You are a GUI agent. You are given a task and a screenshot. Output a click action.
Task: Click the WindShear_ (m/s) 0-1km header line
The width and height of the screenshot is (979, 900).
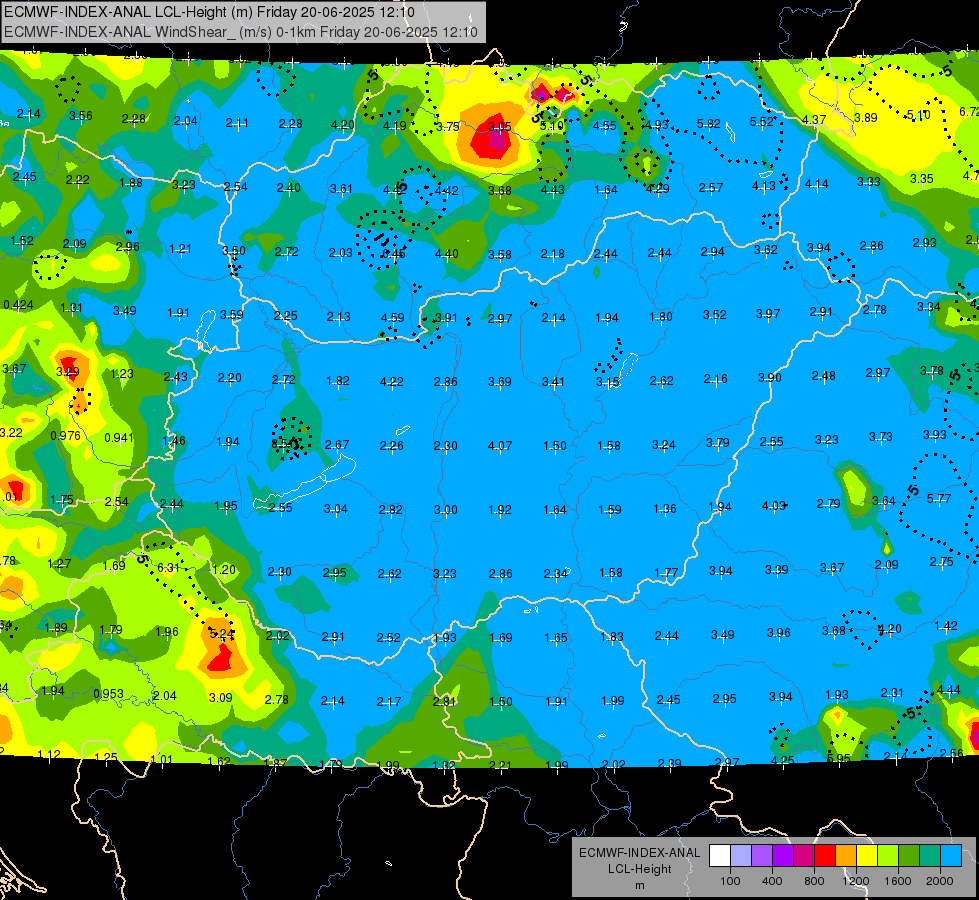click(x=240, y=32)
